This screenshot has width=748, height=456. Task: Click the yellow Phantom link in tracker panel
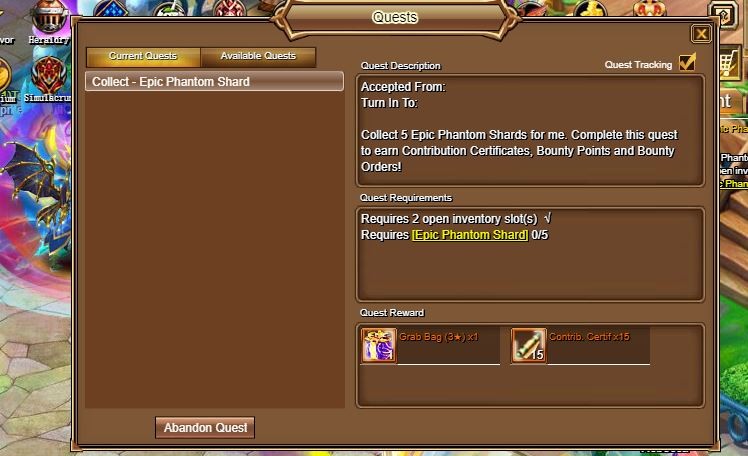(x=734, y=184)
